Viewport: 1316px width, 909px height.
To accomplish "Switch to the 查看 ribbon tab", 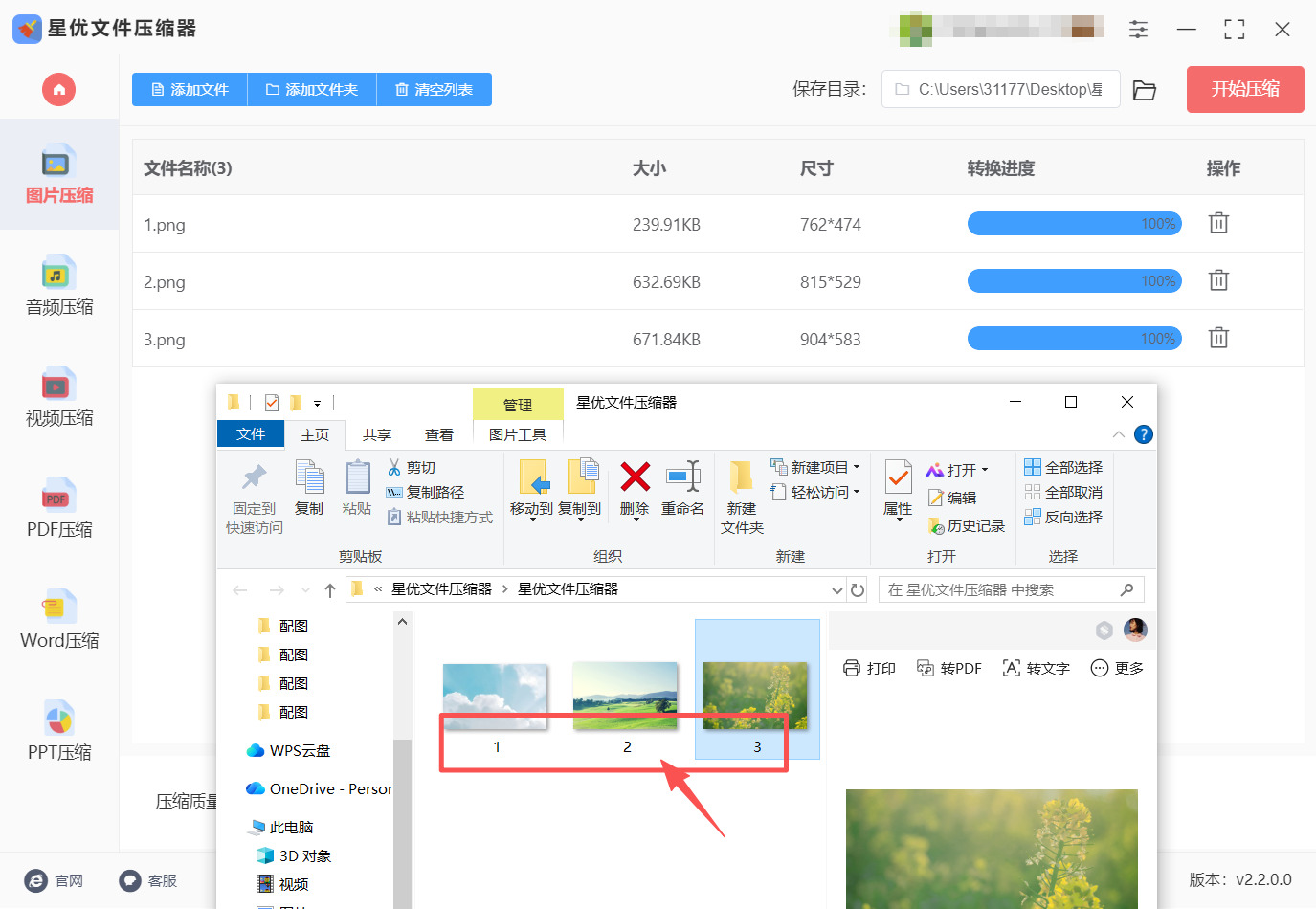I will pyautogui.click(x=439, y=434).
